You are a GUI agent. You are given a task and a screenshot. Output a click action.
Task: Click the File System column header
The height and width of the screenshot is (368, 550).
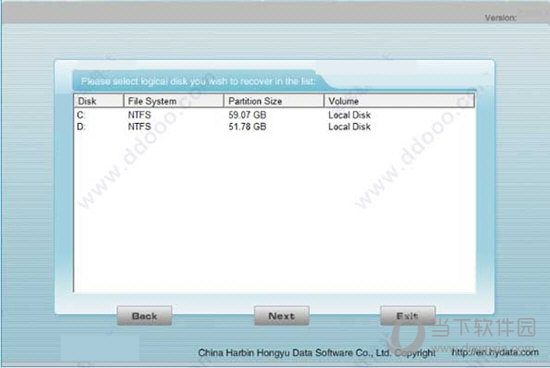174,101
